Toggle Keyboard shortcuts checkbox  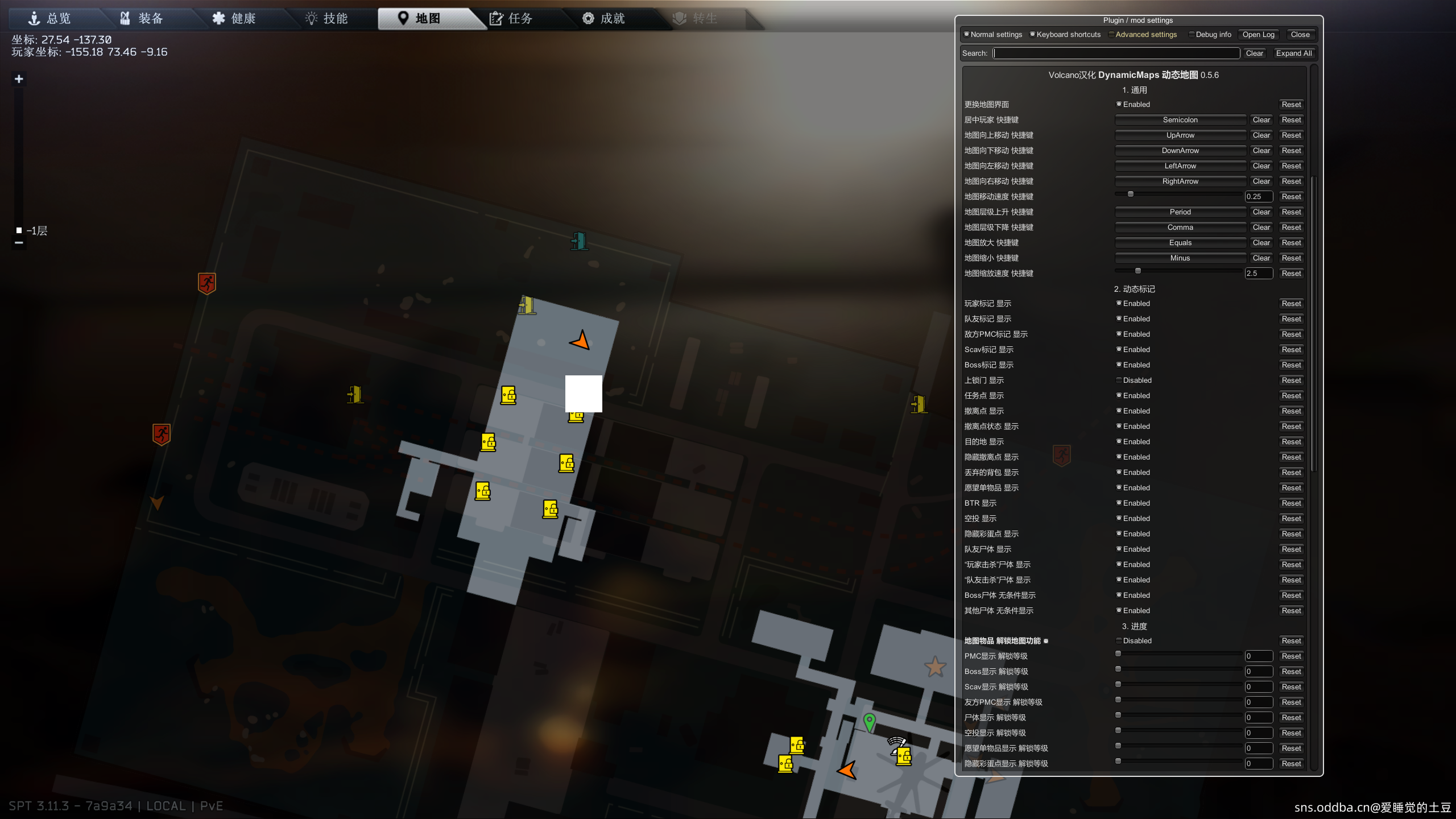[1032, 34]
